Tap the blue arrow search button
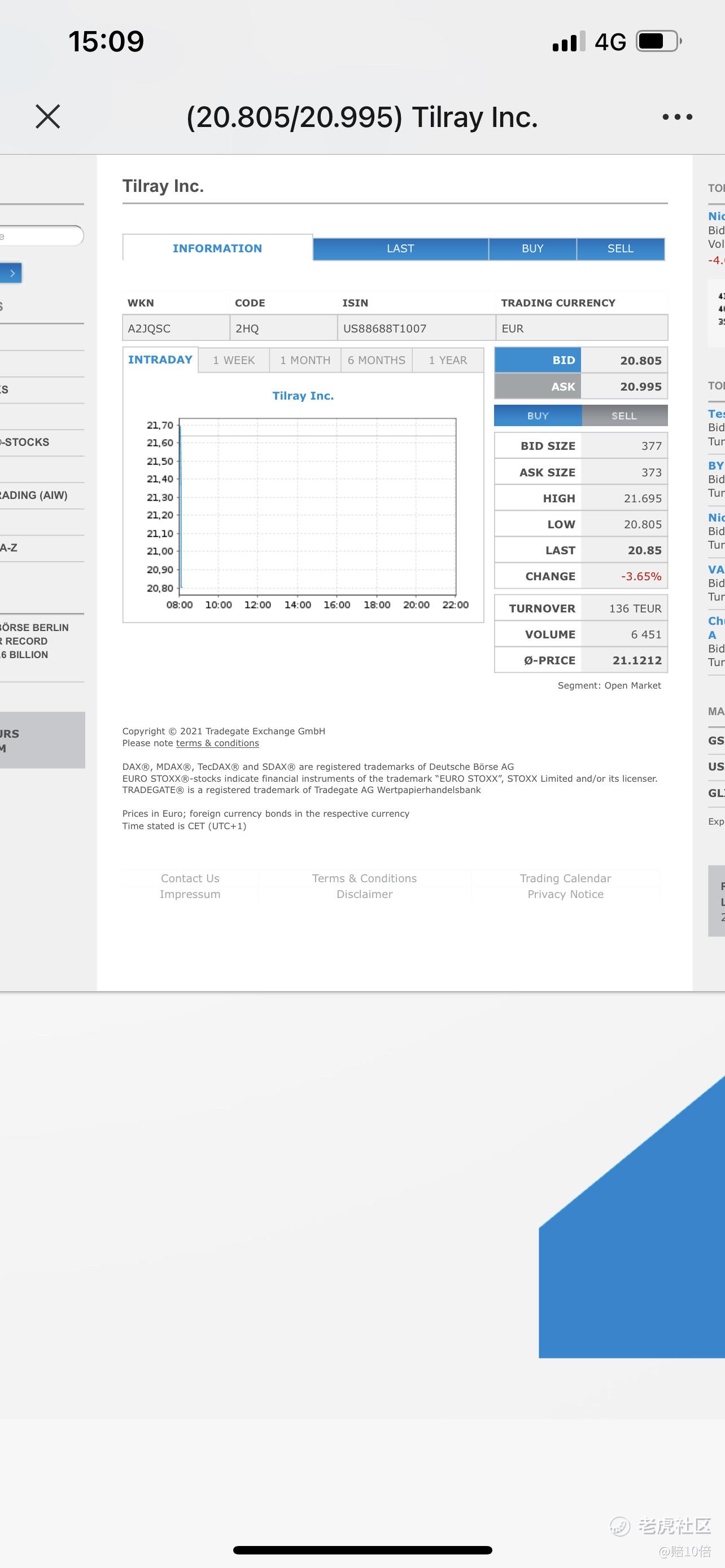 [x=11, y=273]
